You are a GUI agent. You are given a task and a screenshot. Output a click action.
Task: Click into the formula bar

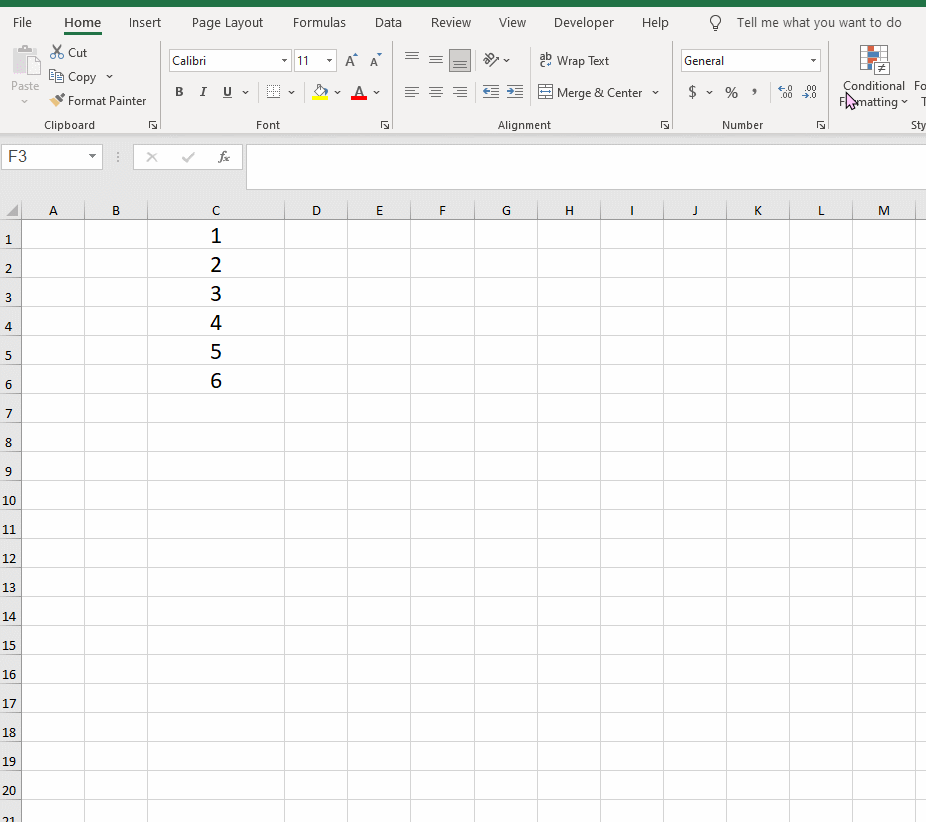coord(586,167)
